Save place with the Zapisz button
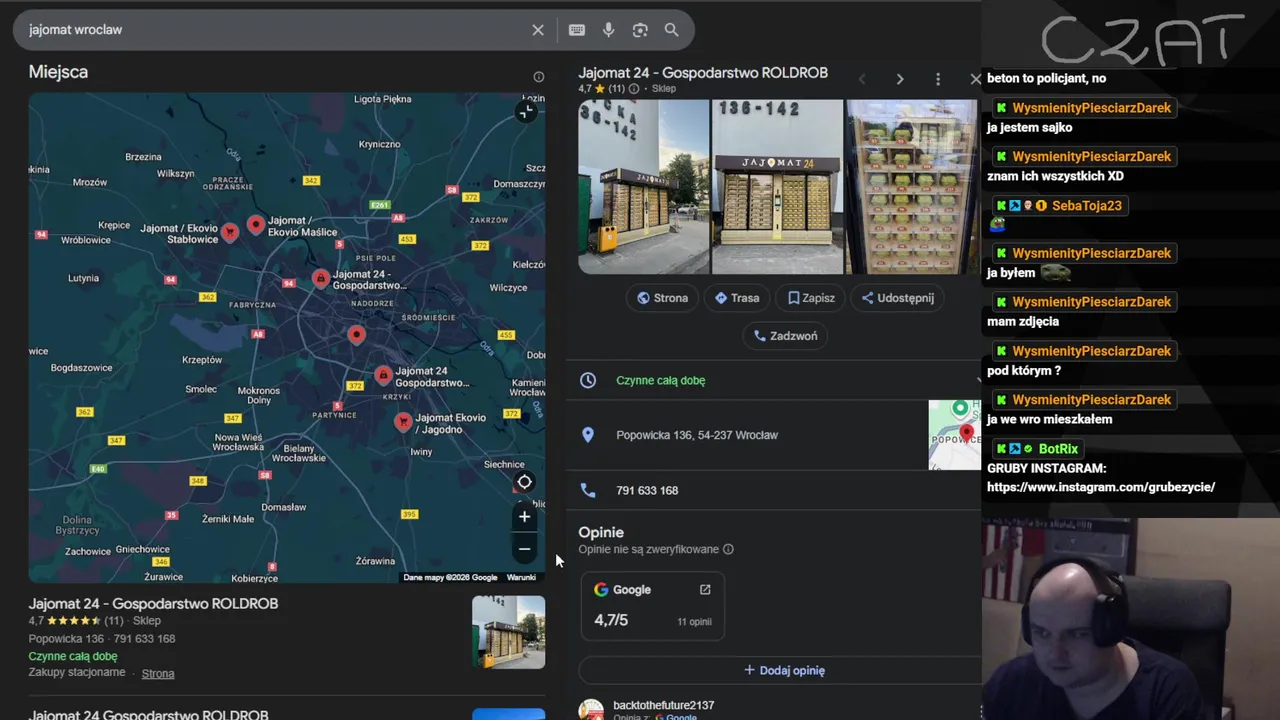 coord(811,298)
